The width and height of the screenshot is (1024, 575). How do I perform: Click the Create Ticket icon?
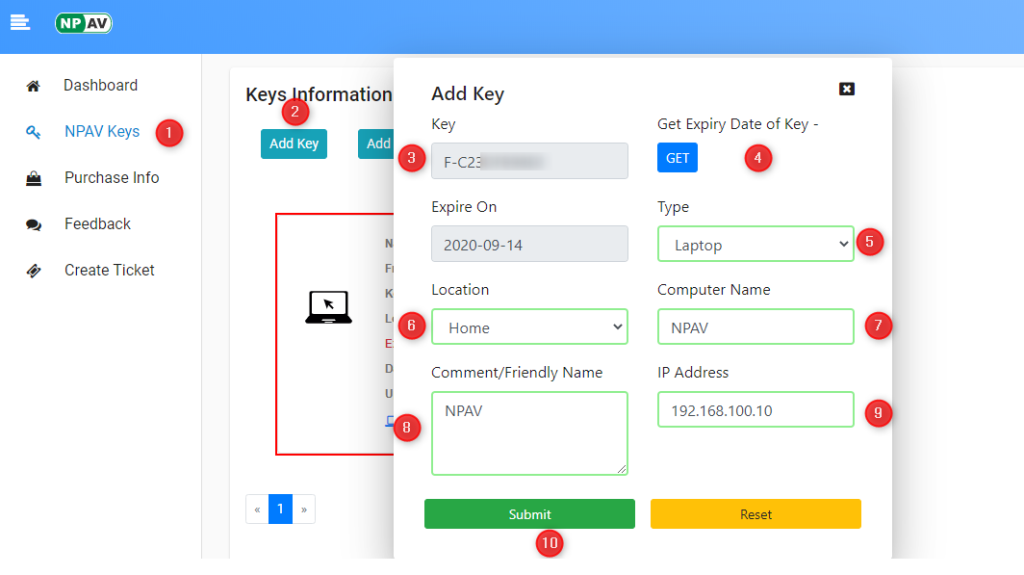[33, 271]
